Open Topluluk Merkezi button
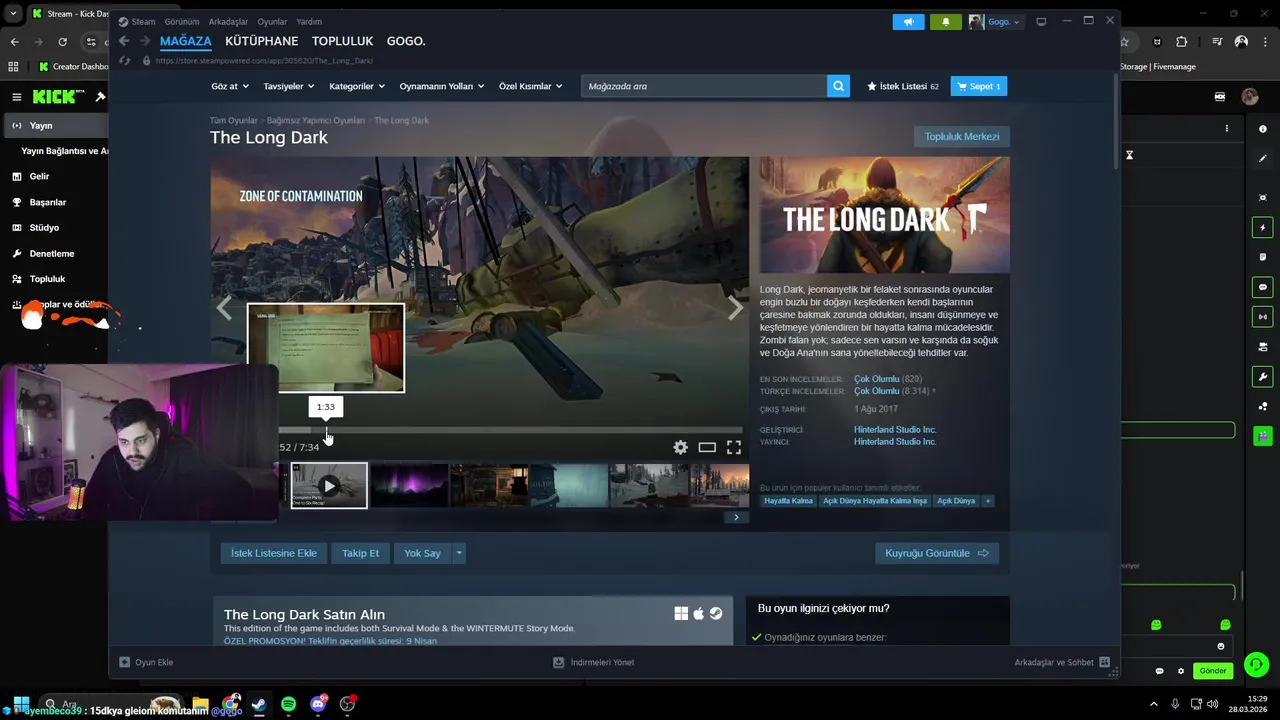The height and width of the screenshot is (720, 1280). (961, 136)
